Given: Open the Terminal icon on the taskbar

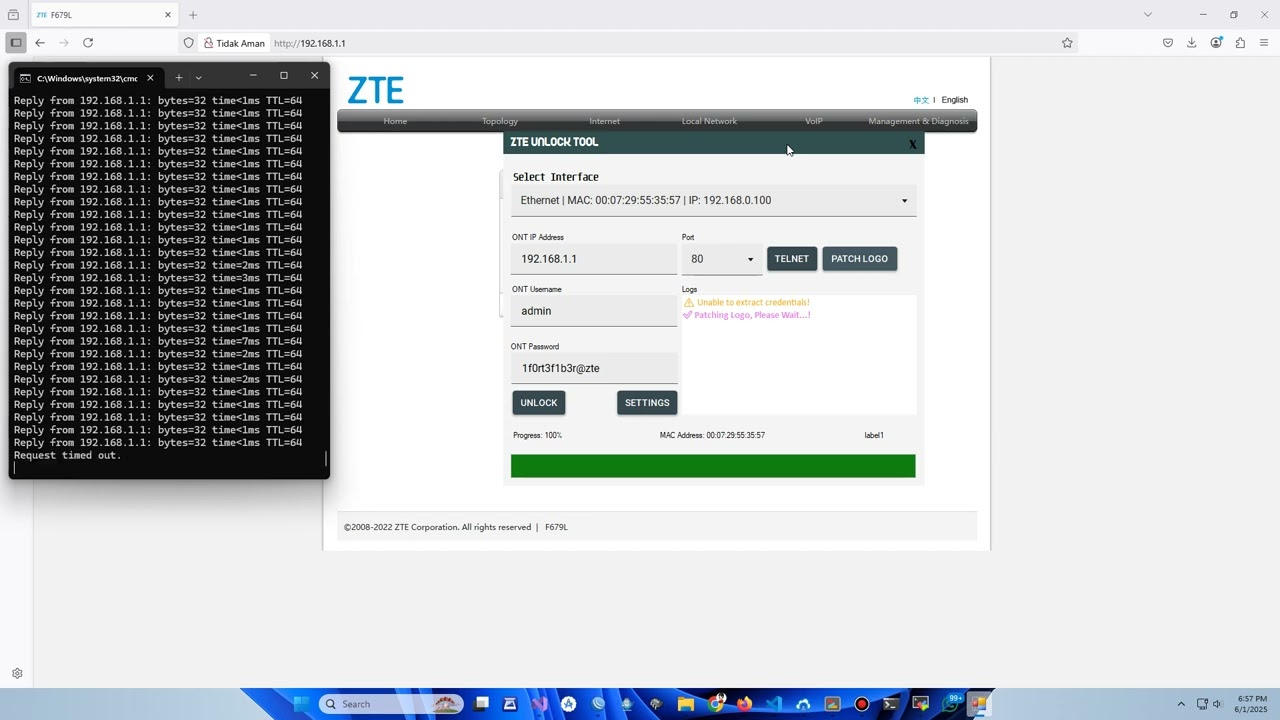Looking at the screenshot, I should (x=891, y=704).
